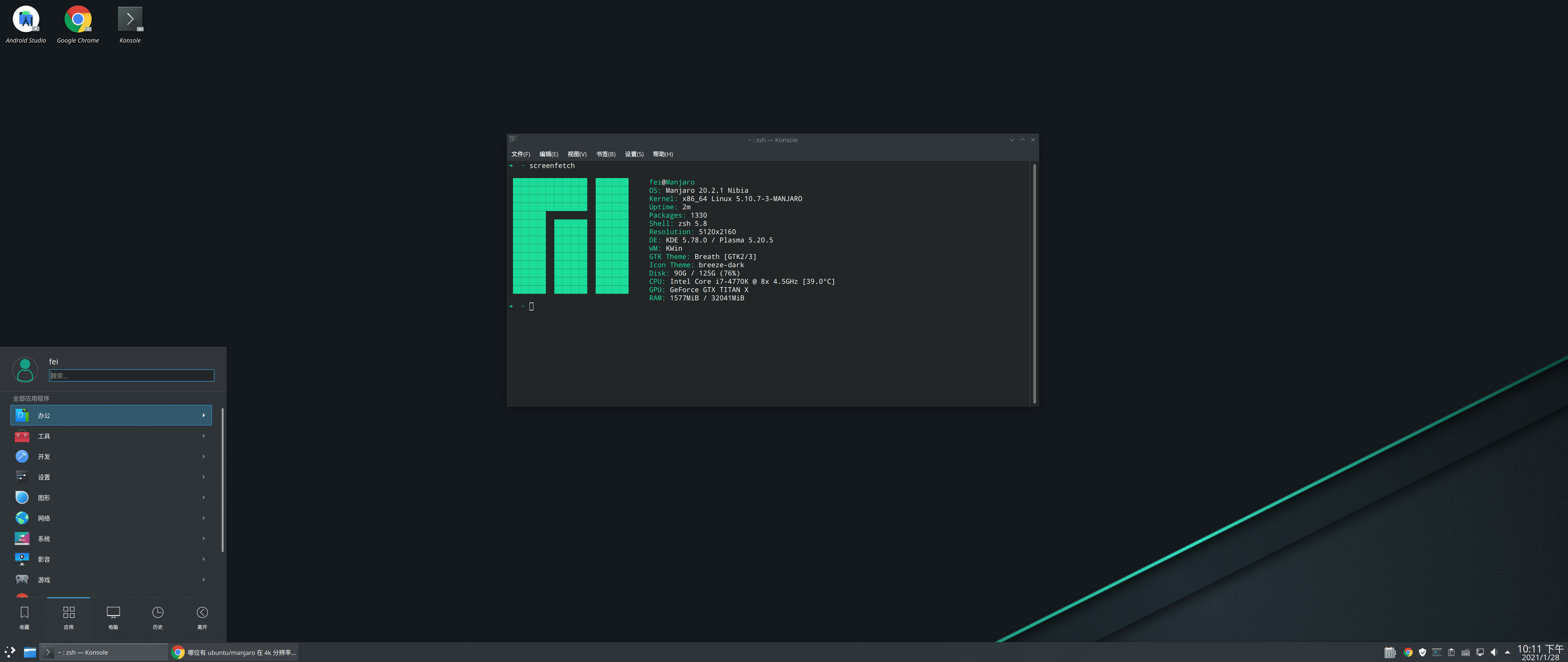Expand the 开发 category arrow
The width and height of the screenshot is (1568, 662).
click(204, 456)
